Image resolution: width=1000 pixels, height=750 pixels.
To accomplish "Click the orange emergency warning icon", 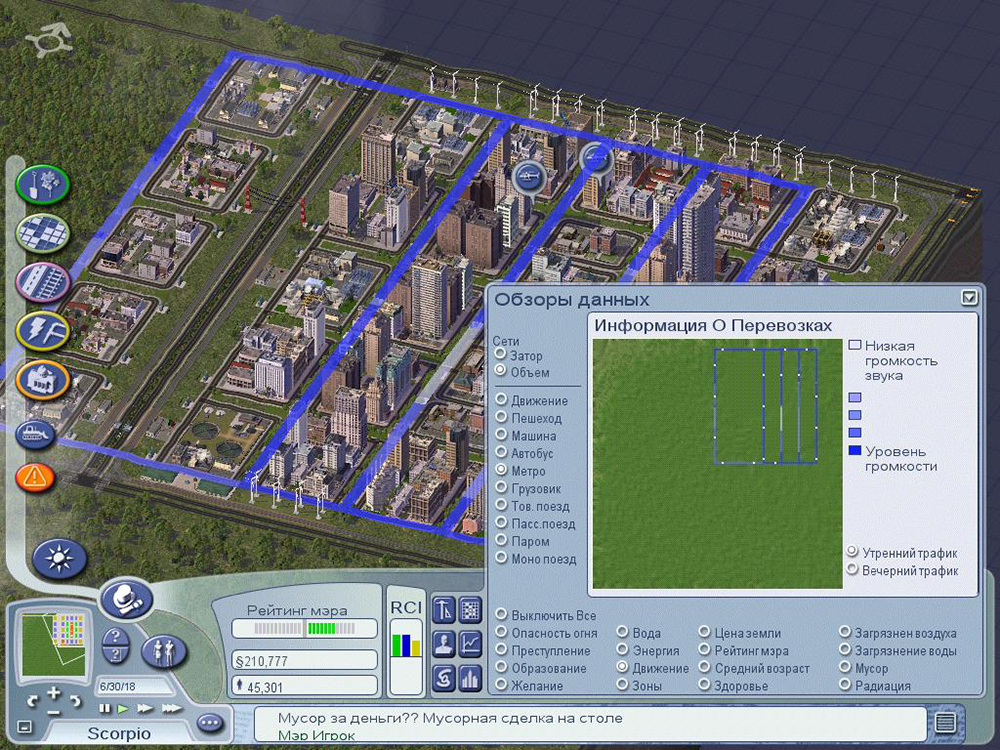I will [x=36, y=477].
